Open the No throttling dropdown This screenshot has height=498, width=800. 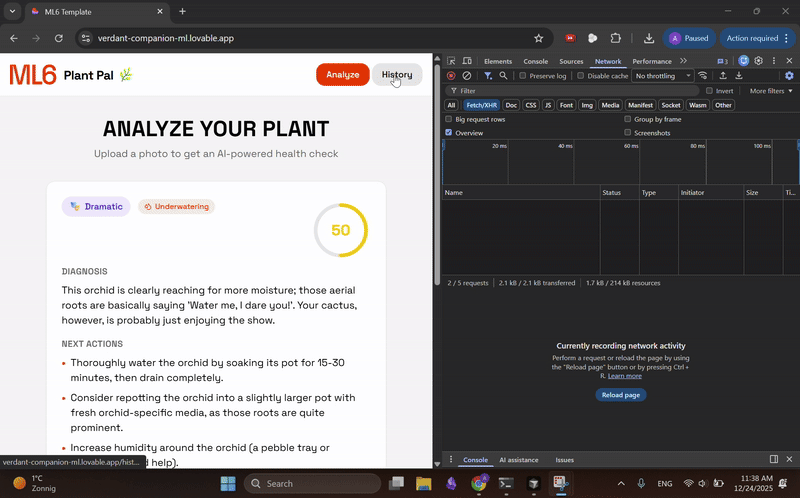click(663, 76)
